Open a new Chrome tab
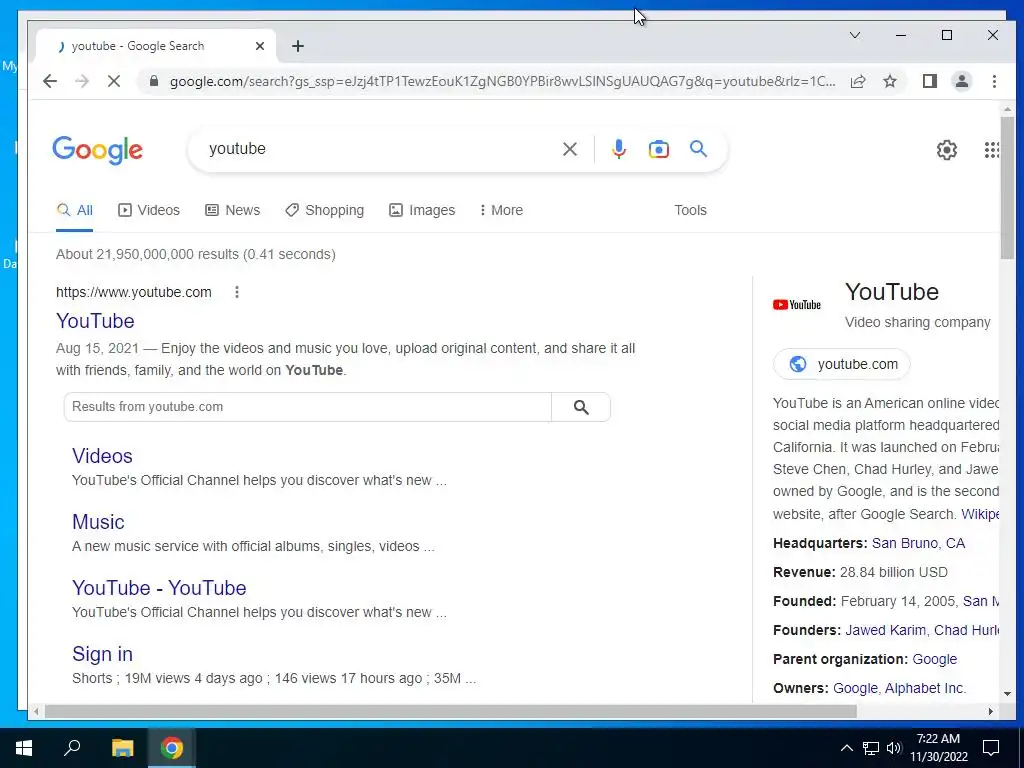Viewport: 1024px width, 768px height. click(298, 46)
